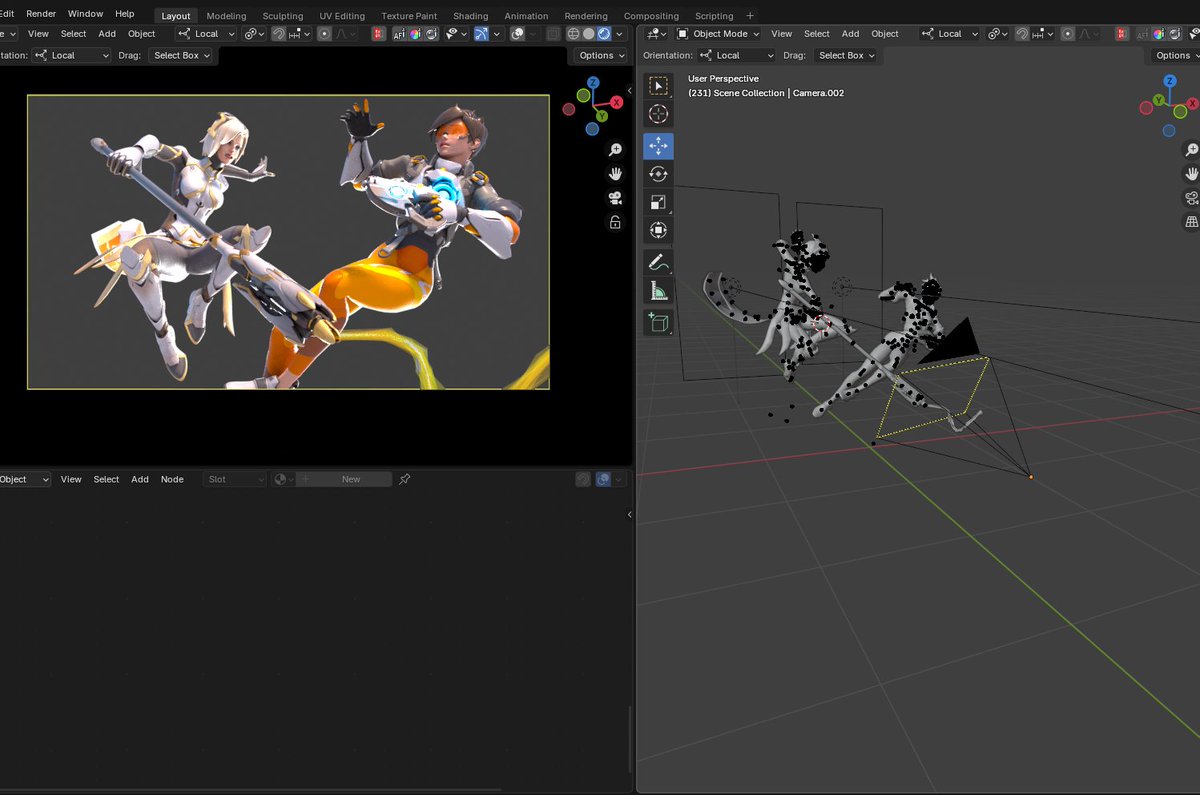Toggle snapping magnet in left viewport header
This screenshot has width=1200, height=795.
(279, 34)
